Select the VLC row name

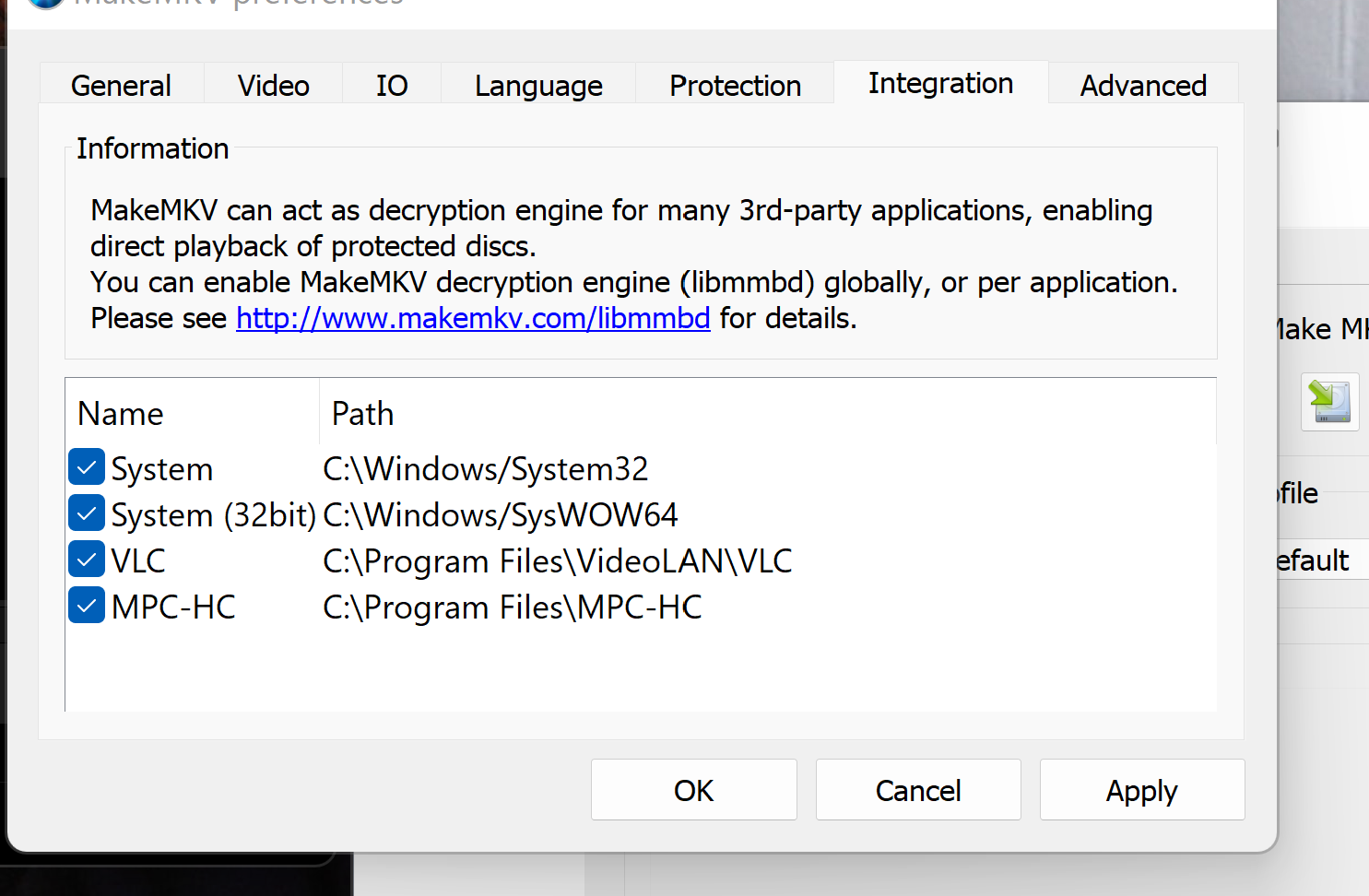pos(138,561)
